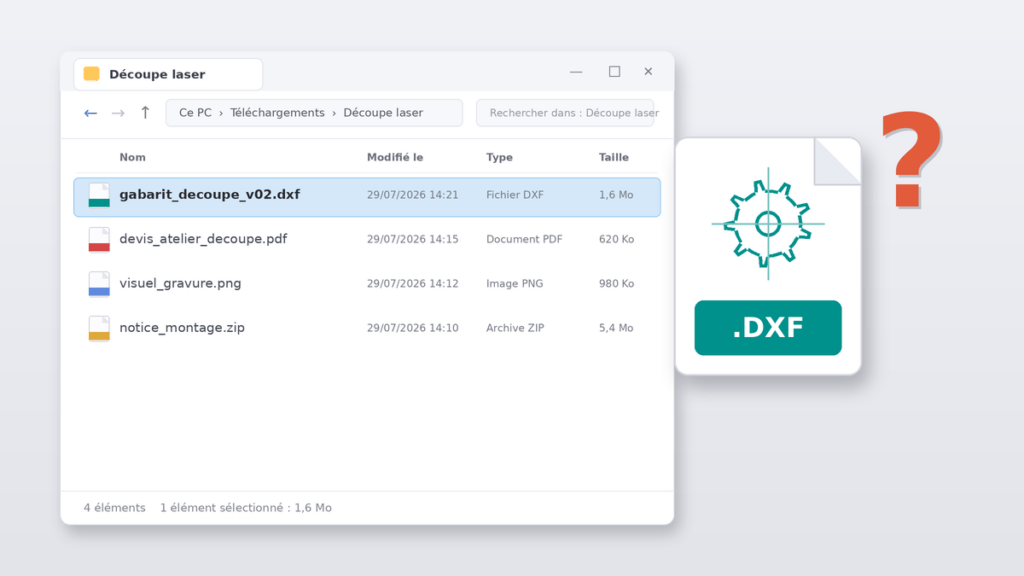This screenshot has height=576, width=1024.
Task: Sort by the Taille column header
Action: tap(614, 157)
